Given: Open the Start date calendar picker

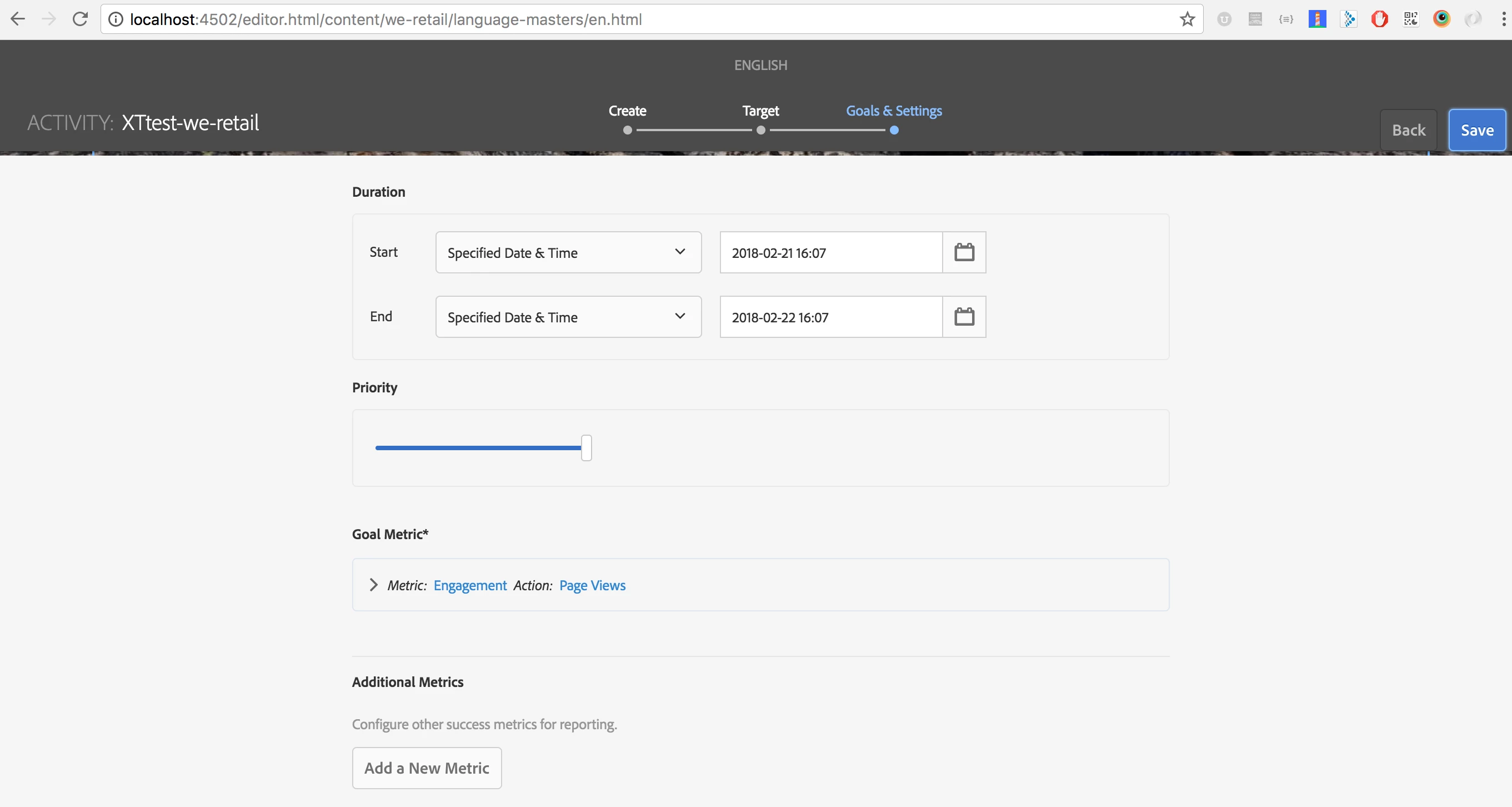Looking at the screenshot, I should click(x=964, y=252).
